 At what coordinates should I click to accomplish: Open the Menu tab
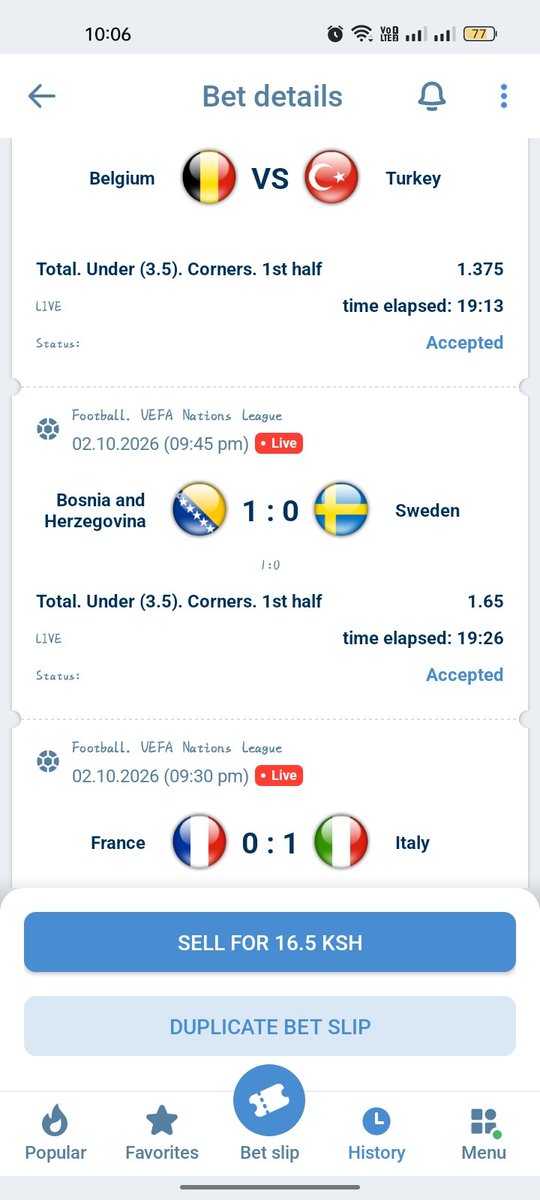[484, 1134]
